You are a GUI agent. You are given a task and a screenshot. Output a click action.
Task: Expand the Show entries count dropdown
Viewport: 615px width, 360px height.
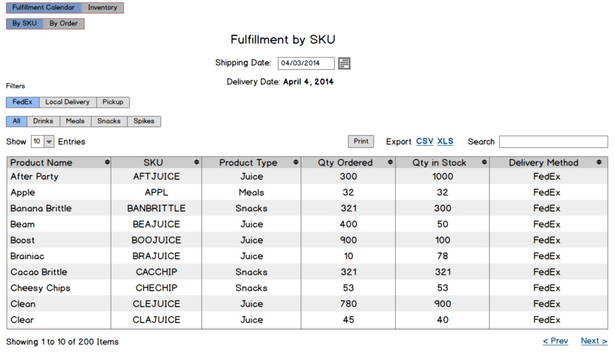(x=49, y=142)
